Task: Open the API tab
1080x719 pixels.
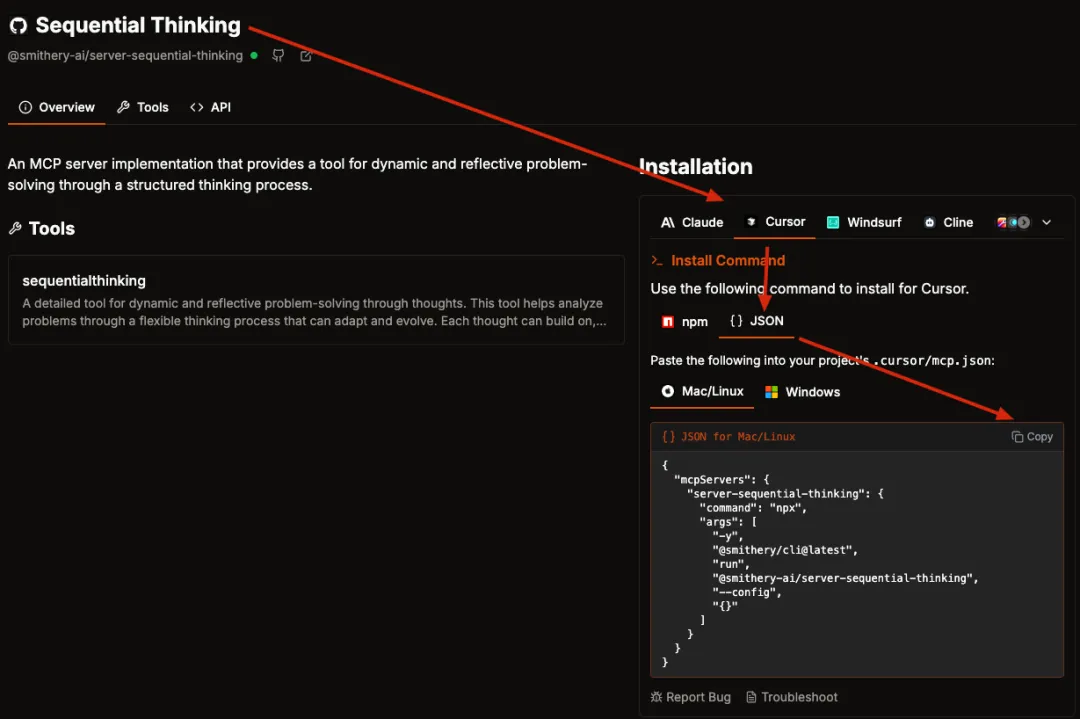Action: tap(211, 107)
